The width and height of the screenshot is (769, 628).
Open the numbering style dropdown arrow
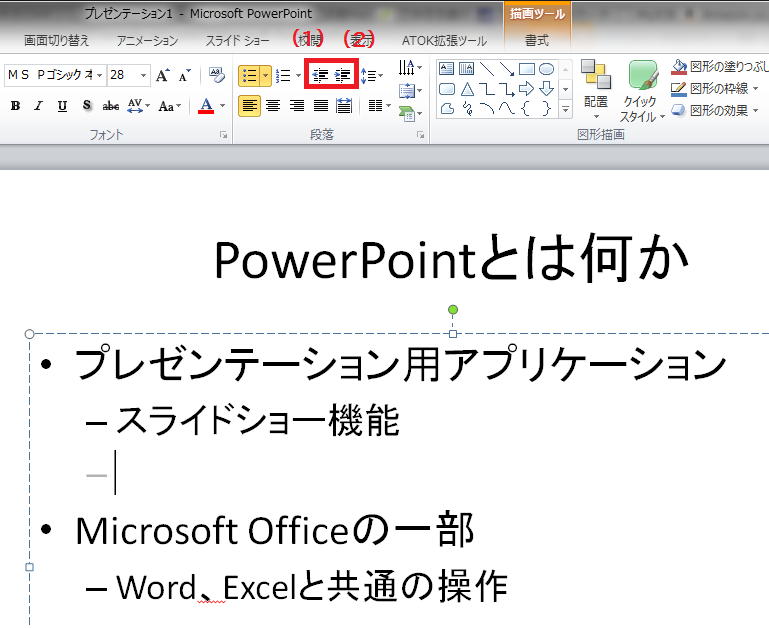pyautogui.click(x=298, y=76)
